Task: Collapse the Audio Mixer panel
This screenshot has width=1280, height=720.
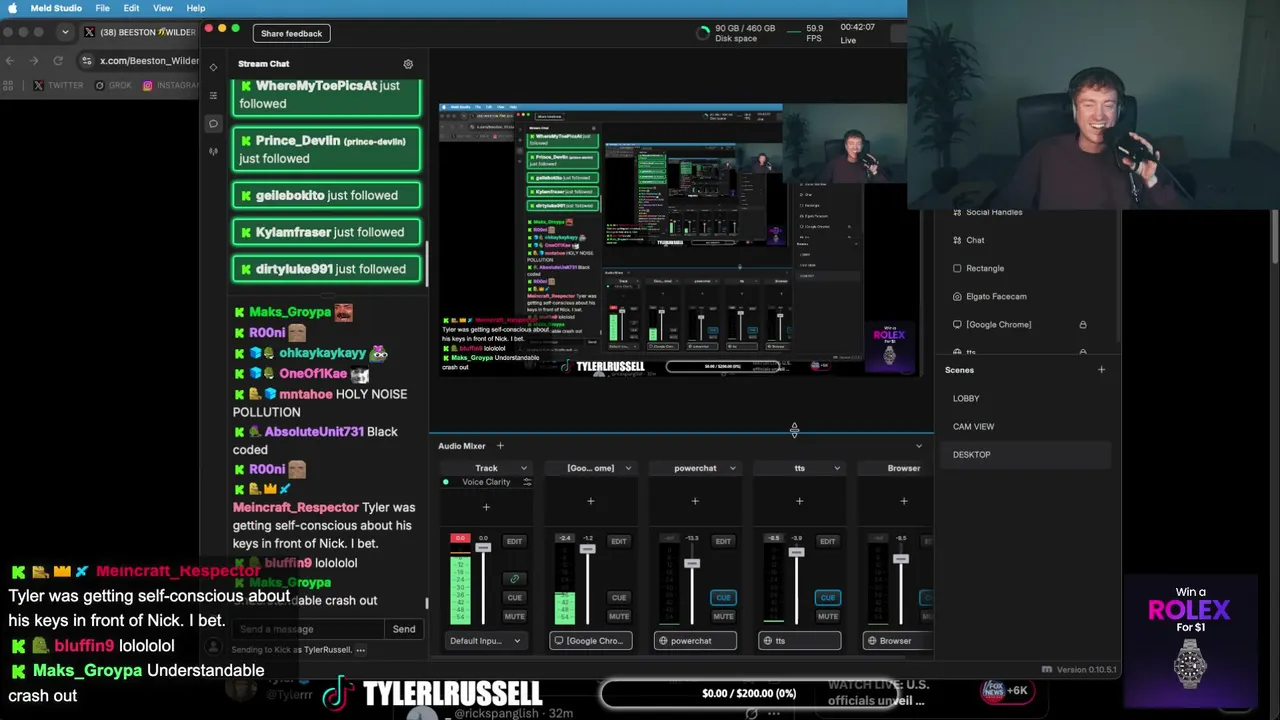Action: [919, 446]
